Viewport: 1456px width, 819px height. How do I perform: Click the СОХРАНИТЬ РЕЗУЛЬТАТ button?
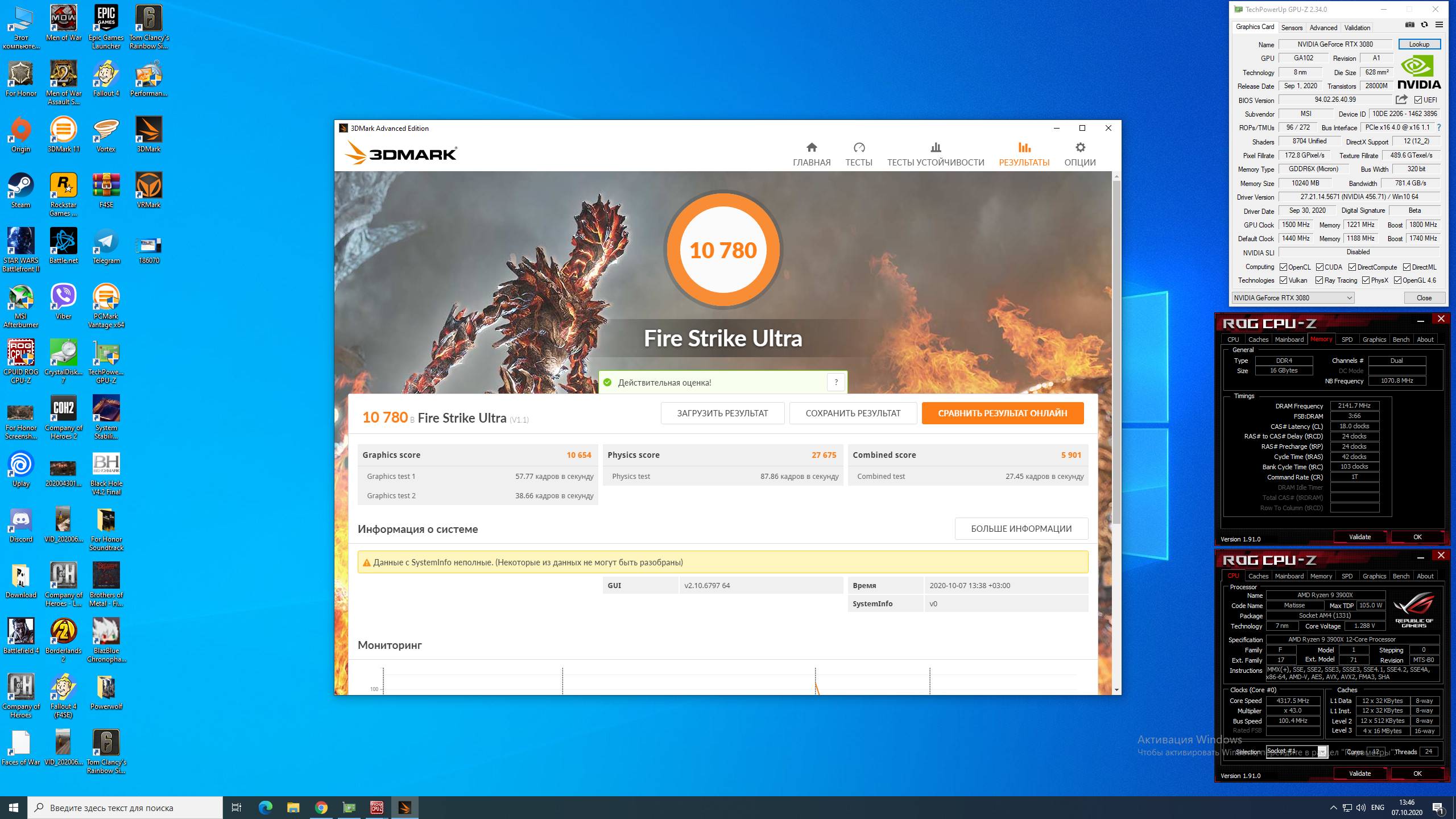click(x=853, y=413)
